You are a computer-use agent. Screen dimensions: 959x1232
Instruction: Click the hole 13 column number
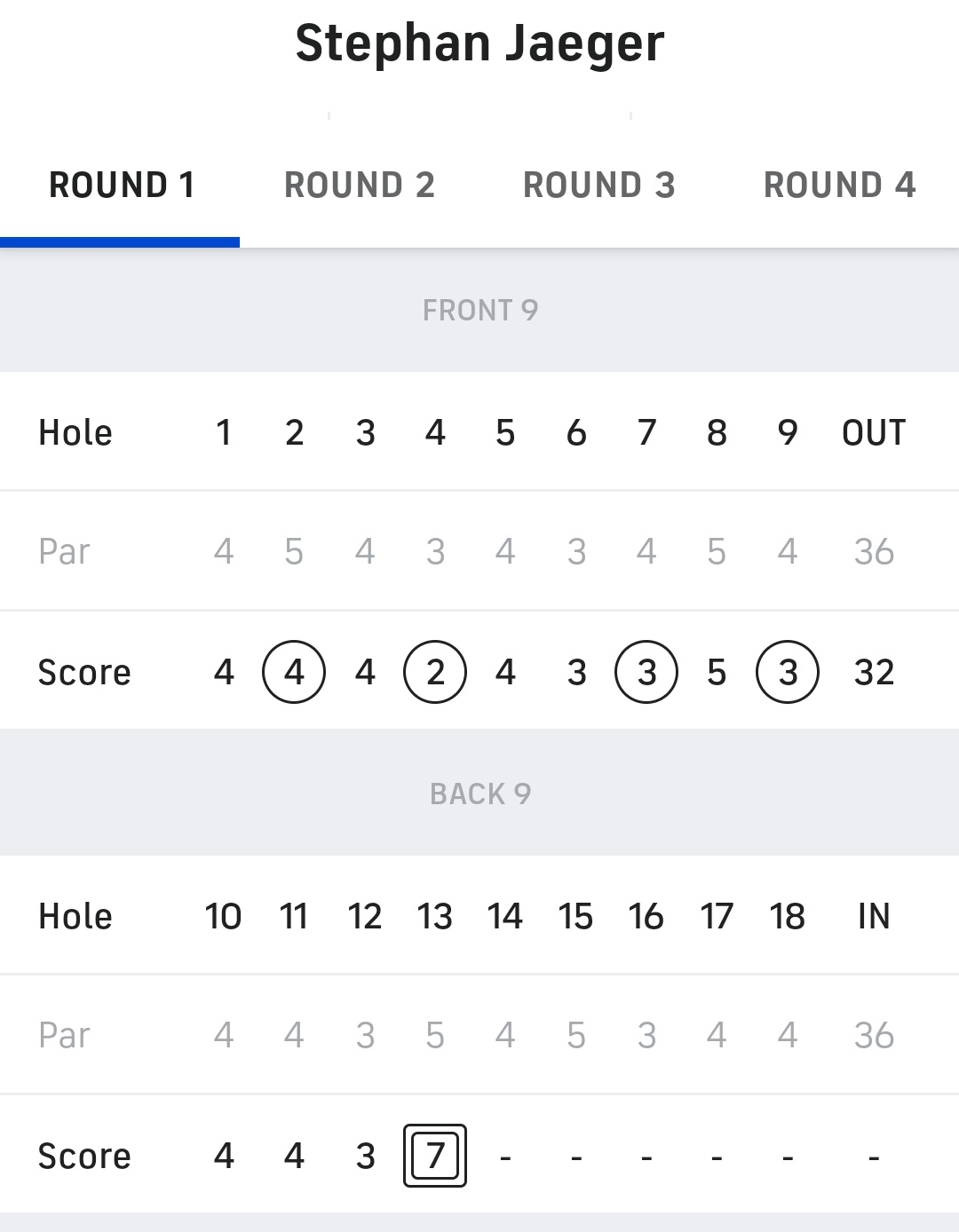(x=435, y=916)
